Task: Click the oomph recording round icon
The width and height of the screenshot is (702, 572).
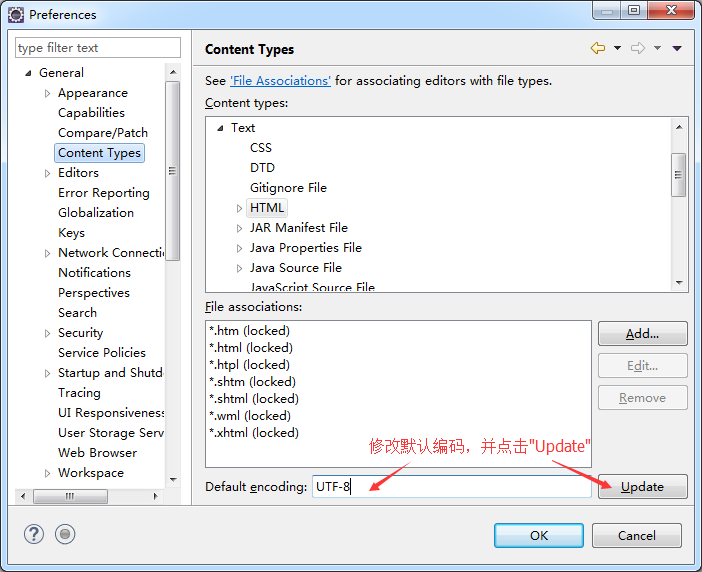Action: (65, 534)
